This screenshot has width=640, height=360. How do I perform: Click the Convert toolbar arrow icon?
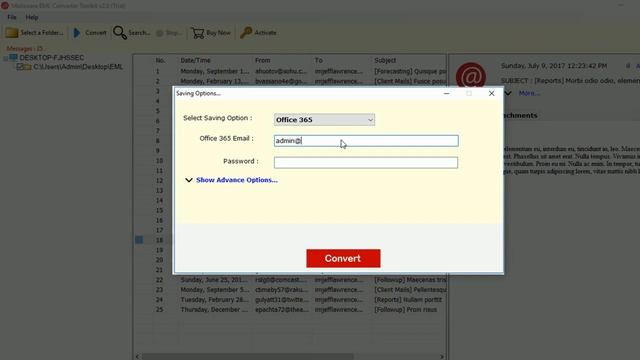point(77,33)
